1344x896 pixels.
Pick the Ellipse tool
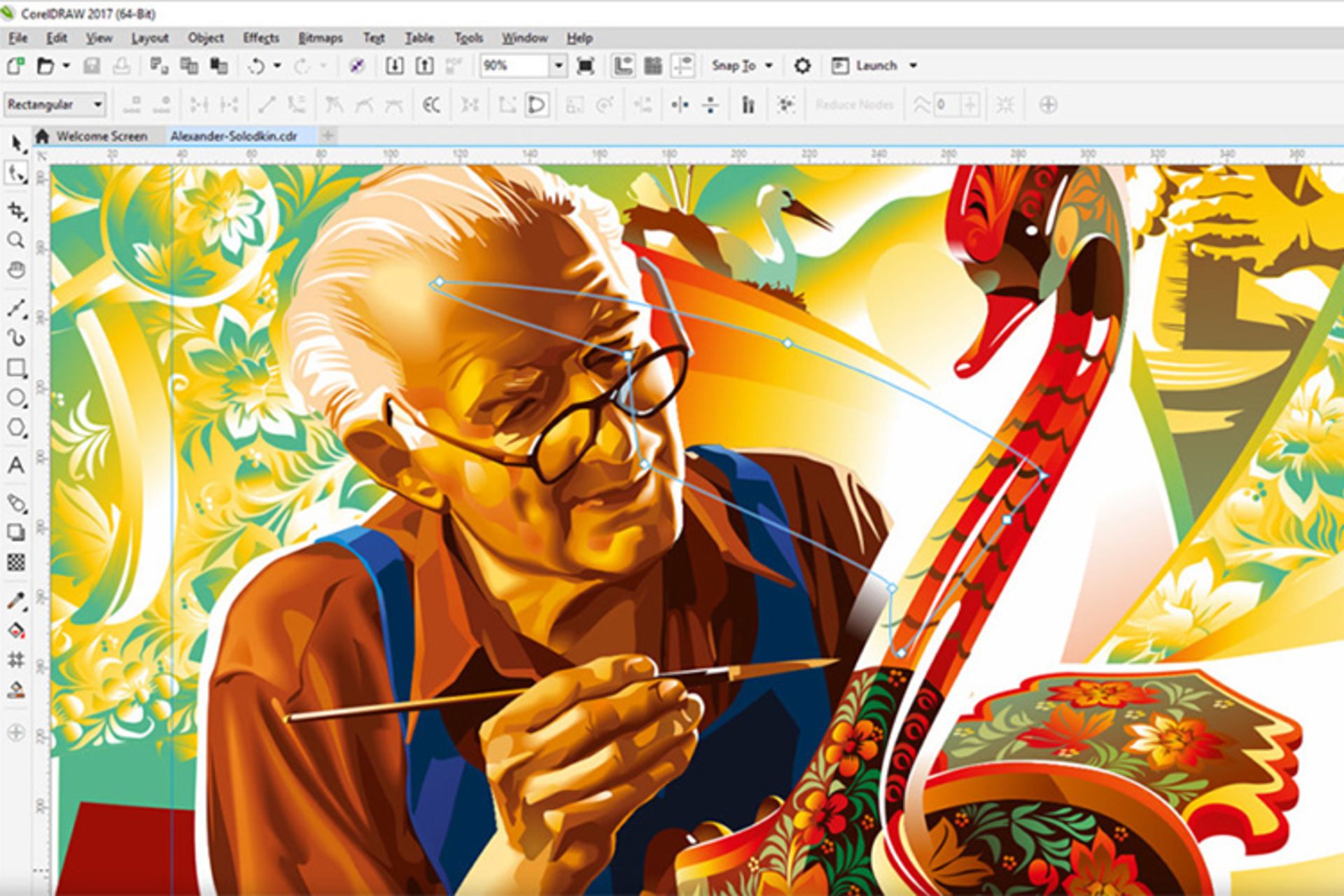click(x=15, y=398)
